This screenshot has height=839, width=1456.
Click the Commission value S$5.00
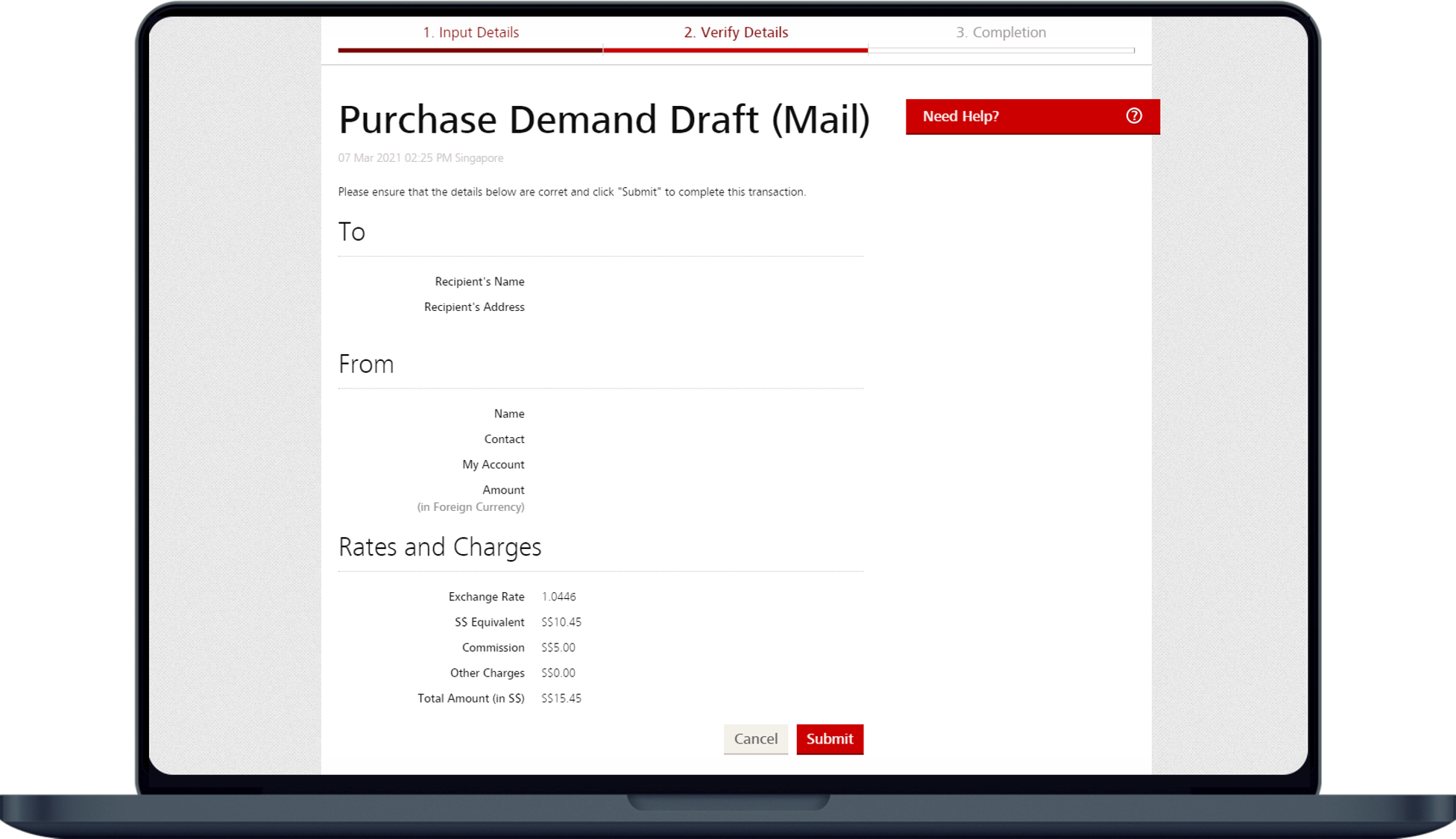pyautogui.click(x=558, y=647)
